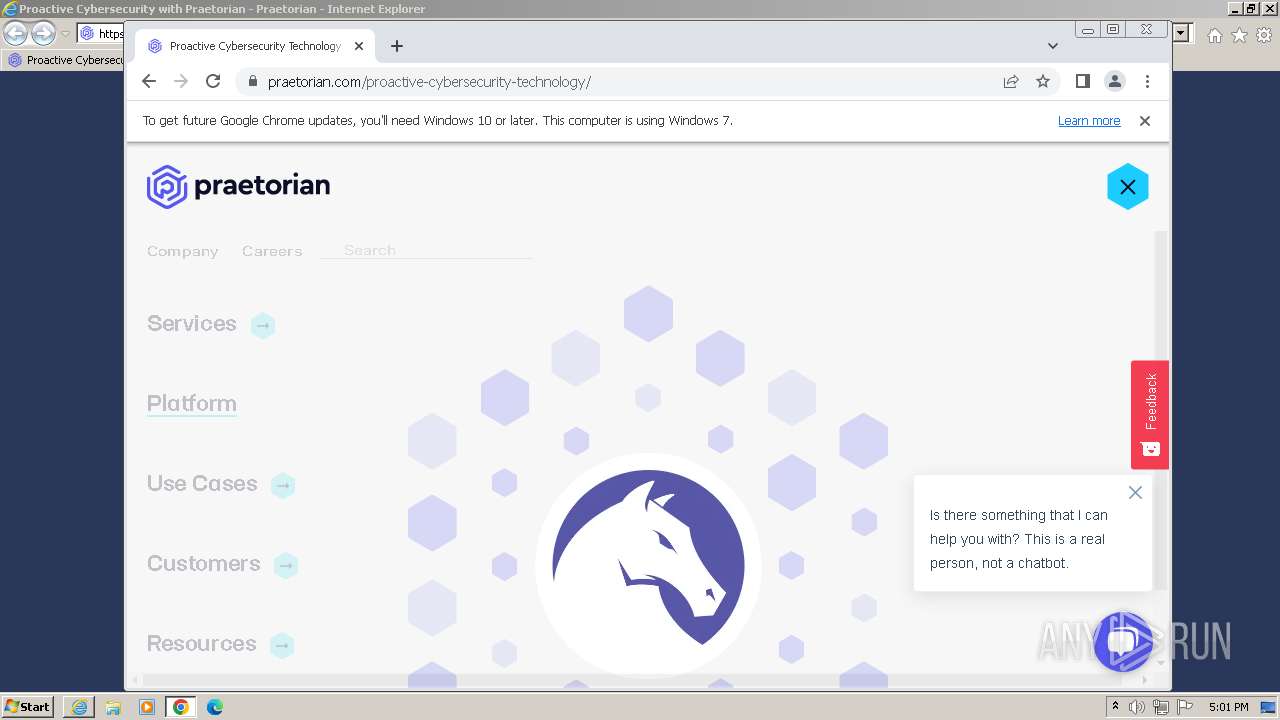Open the Use Cases menu item
The height and width of the screenshot is (720, 1280).
click(x=202, y=483)
